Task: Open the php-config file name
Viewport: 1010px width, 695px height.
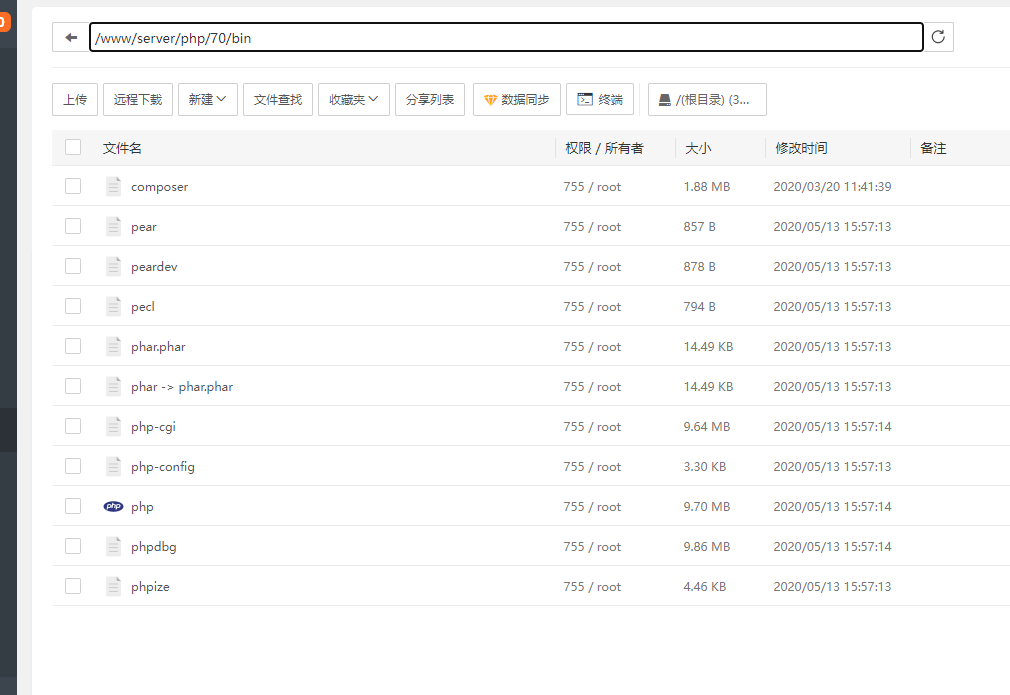Action: tap(163, 466)
